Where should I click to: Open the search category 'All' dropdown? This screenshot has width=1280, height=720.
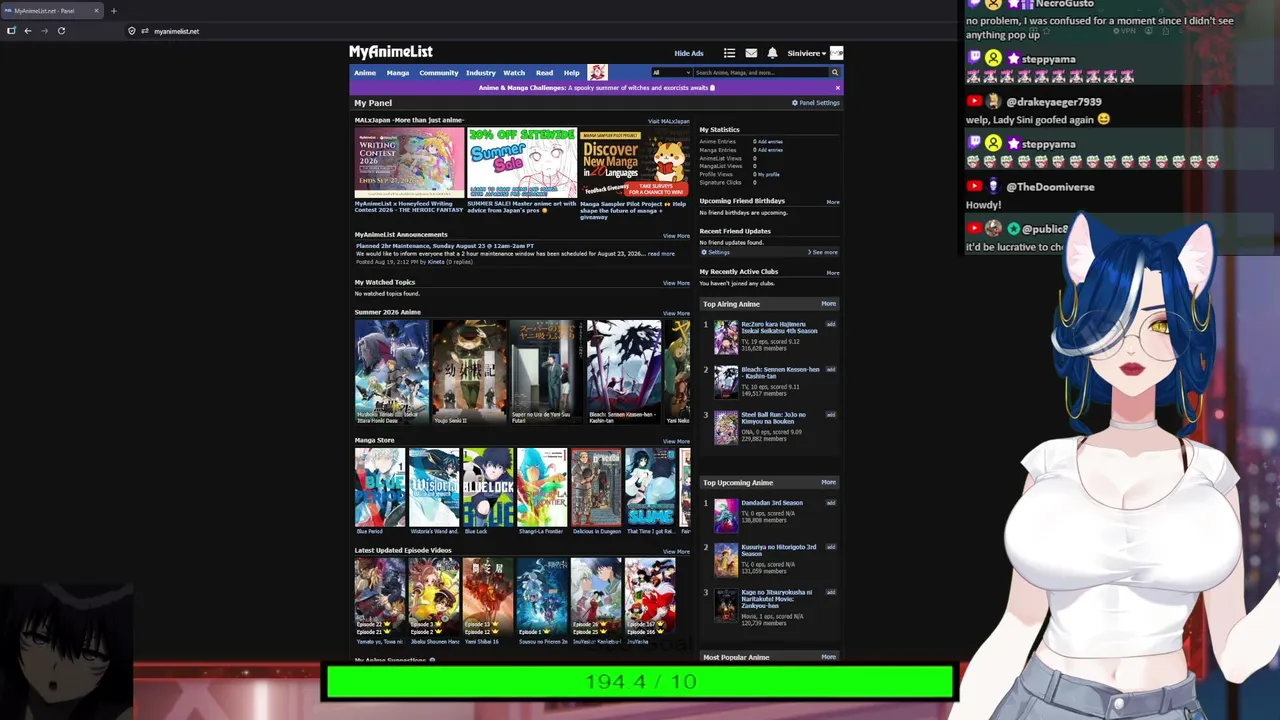[671, 72]
